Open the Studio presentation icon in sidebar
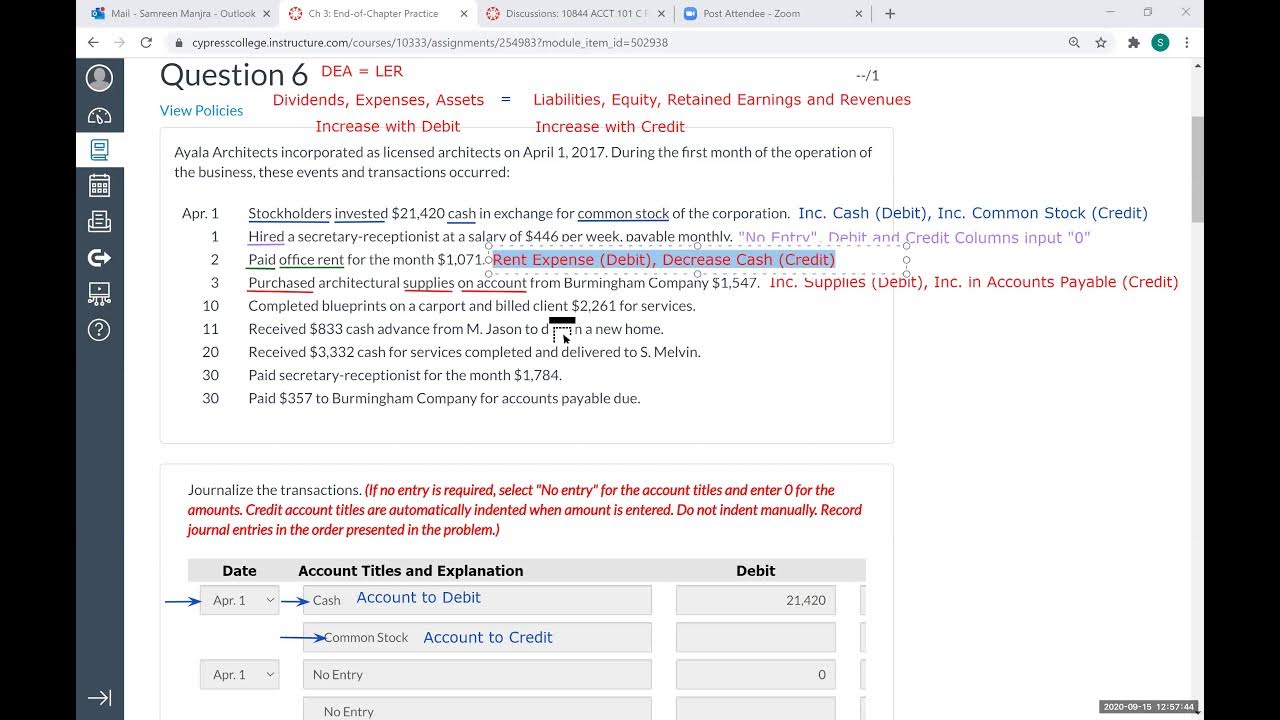Image resolution: width=1280 pixels, height=720 pixels. point(99,293)
